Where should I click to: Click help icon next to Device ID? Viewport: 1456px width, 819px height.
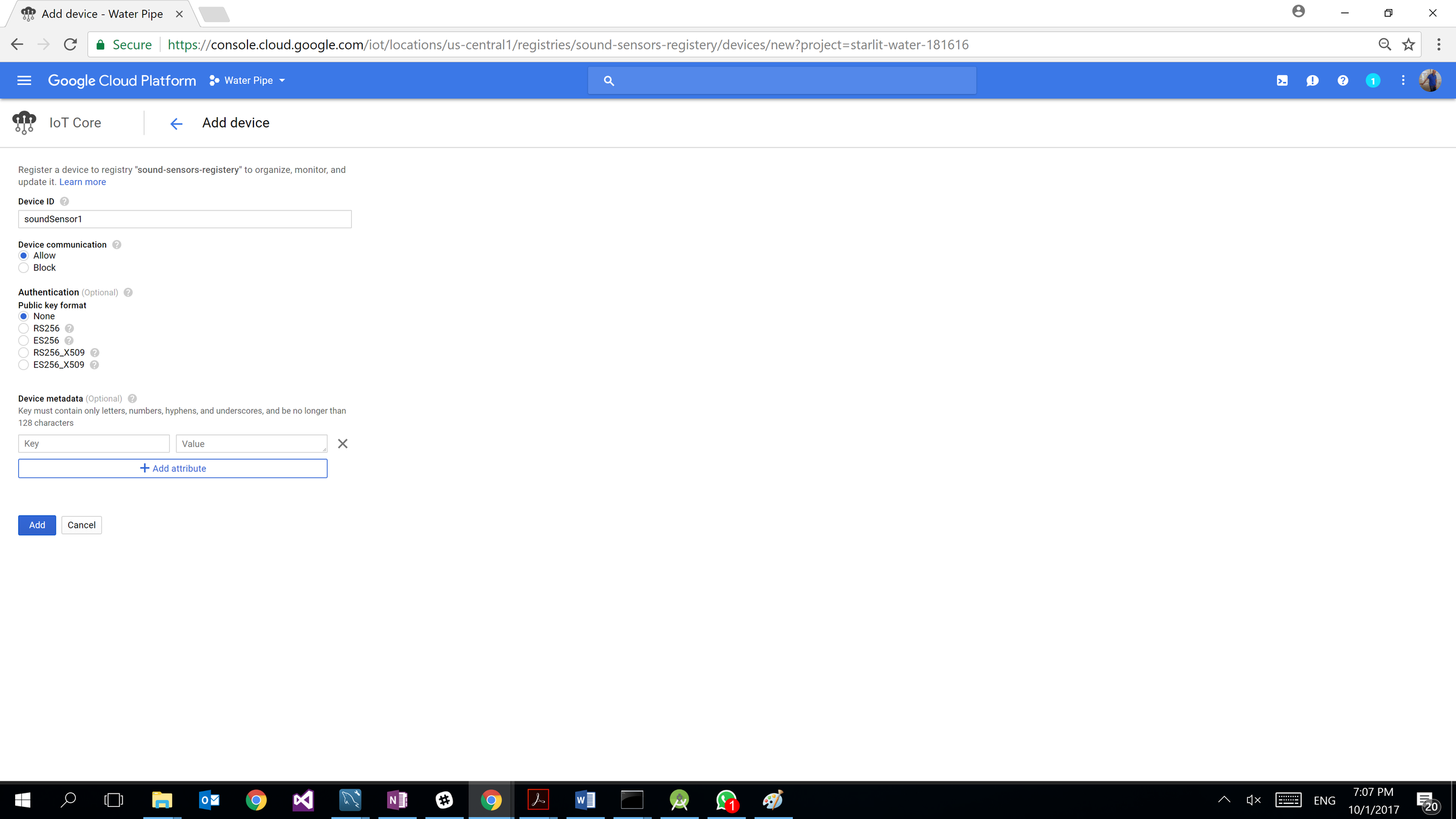coord(64,201)
